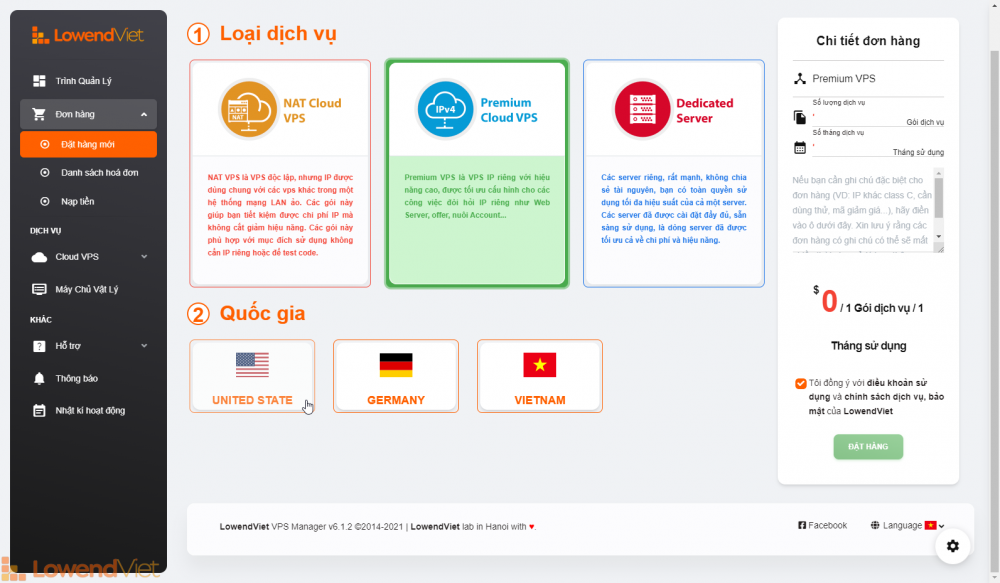Screen dimensions: 1000x583
Task: Click the Hỗ trợ question mark icon
Action: pos(39,346)
